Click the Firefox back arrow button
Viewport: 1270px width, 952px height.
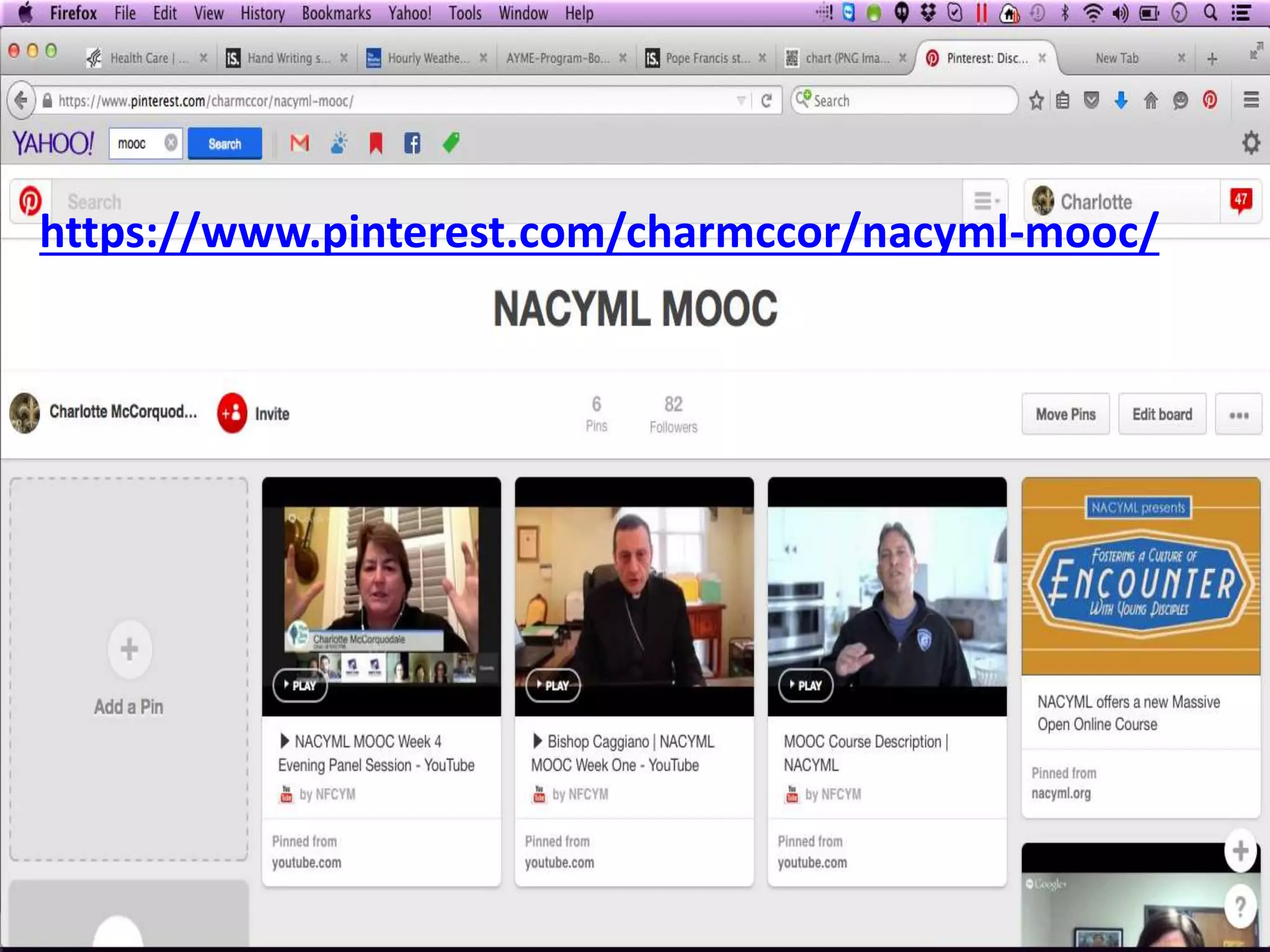click(x=21, y=101)
